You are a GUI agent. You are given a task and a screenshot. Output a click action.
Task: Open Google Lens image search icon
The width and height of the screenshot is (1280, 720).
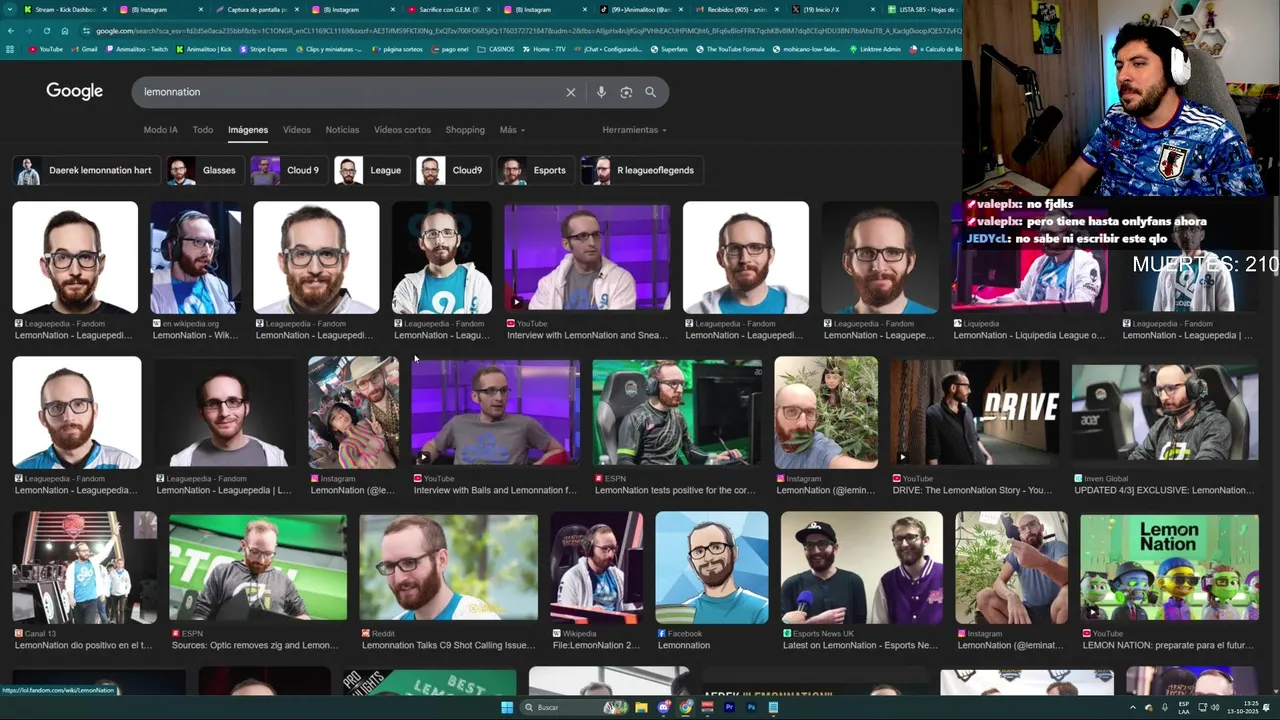(x=626, y=92)
